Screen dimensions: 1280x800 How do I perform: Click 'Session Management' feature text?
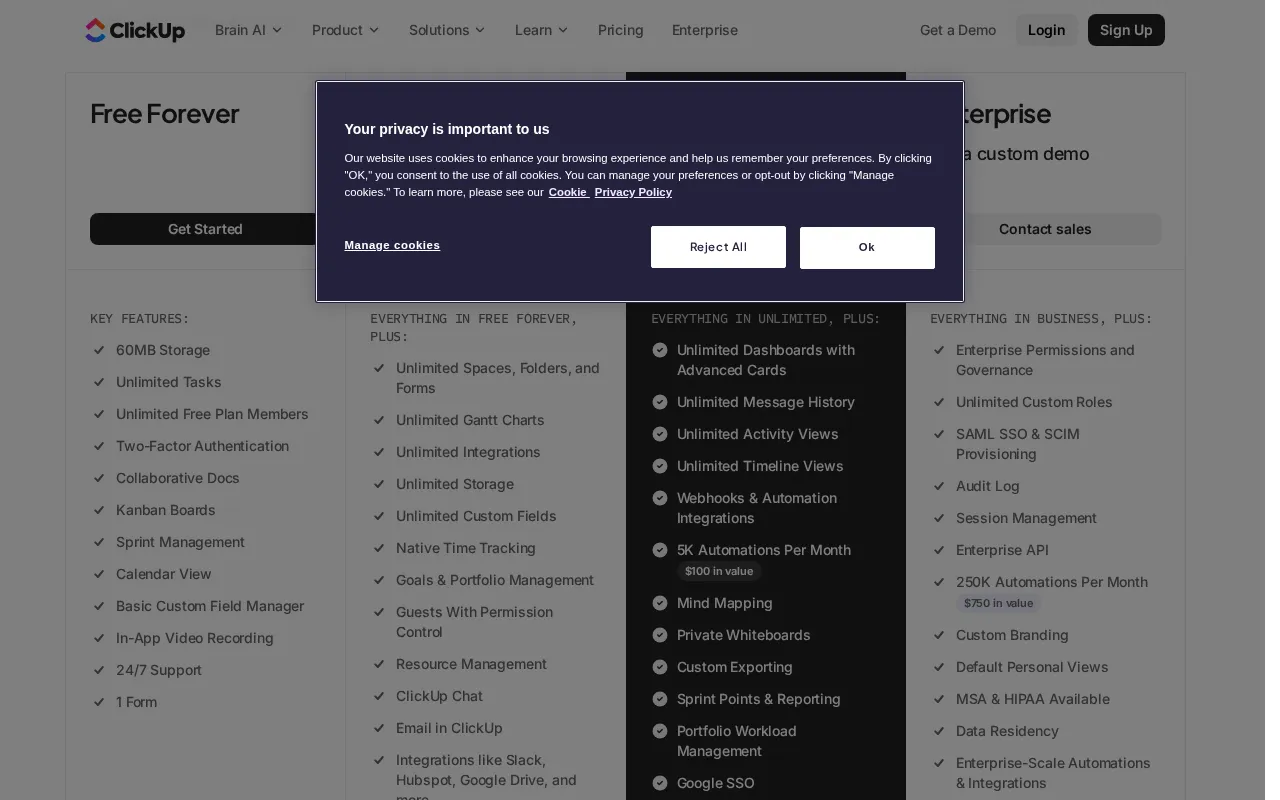1026,518
